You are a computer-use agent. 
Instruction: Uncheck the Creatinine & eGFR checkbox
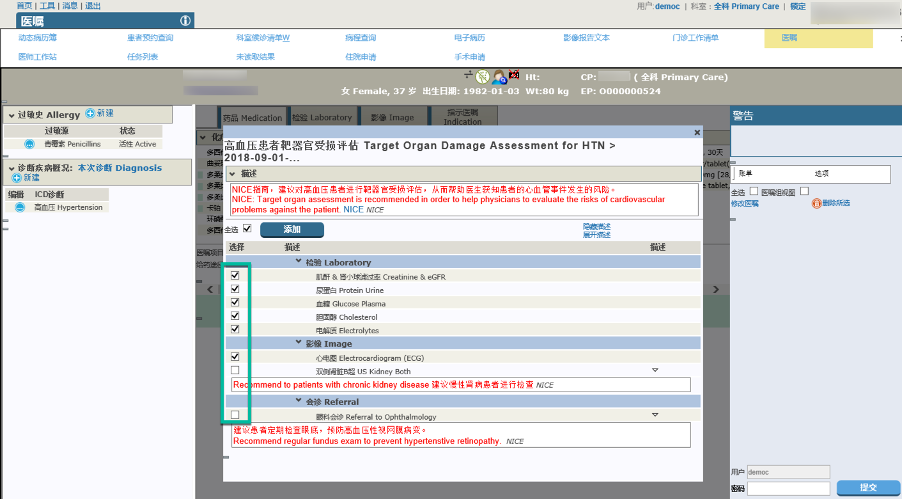(235, 276)
